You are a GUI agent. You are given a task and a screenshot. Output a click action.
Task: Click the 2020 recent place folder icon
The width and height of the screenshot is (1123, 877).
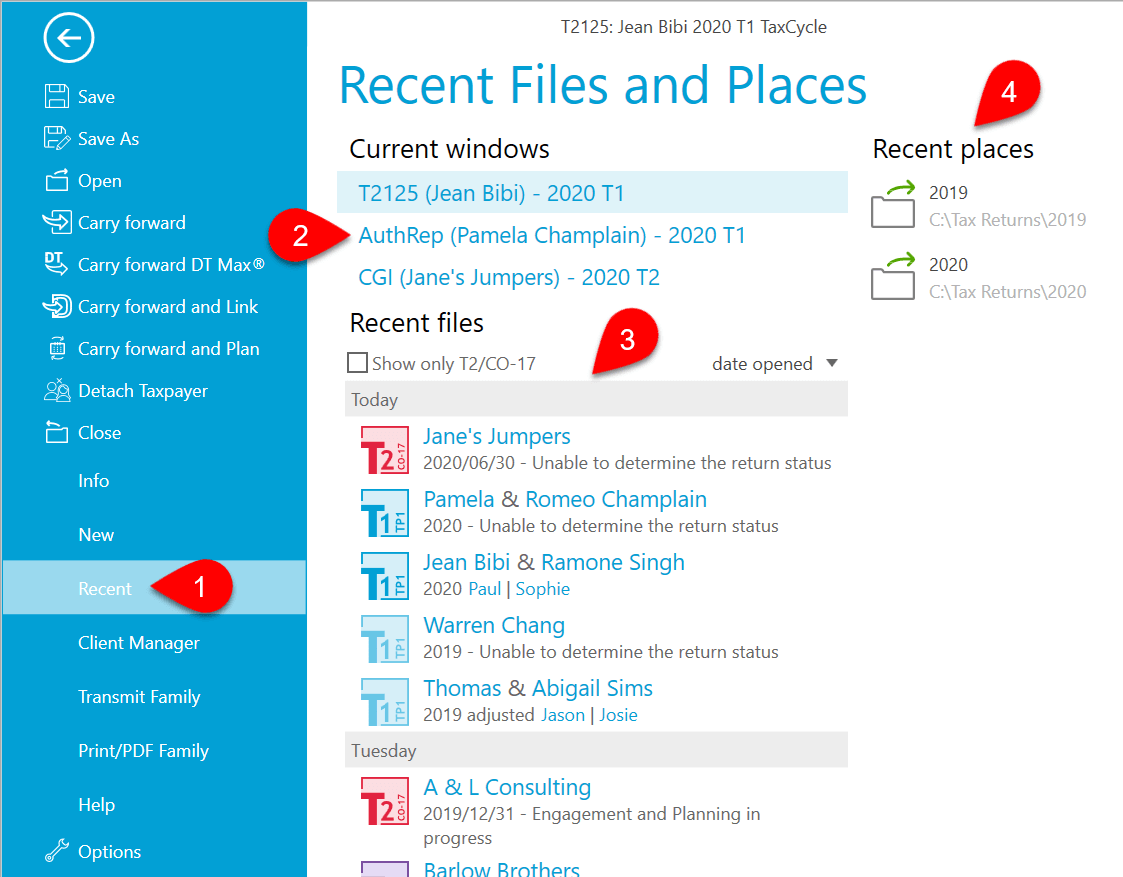click(893, 276)
